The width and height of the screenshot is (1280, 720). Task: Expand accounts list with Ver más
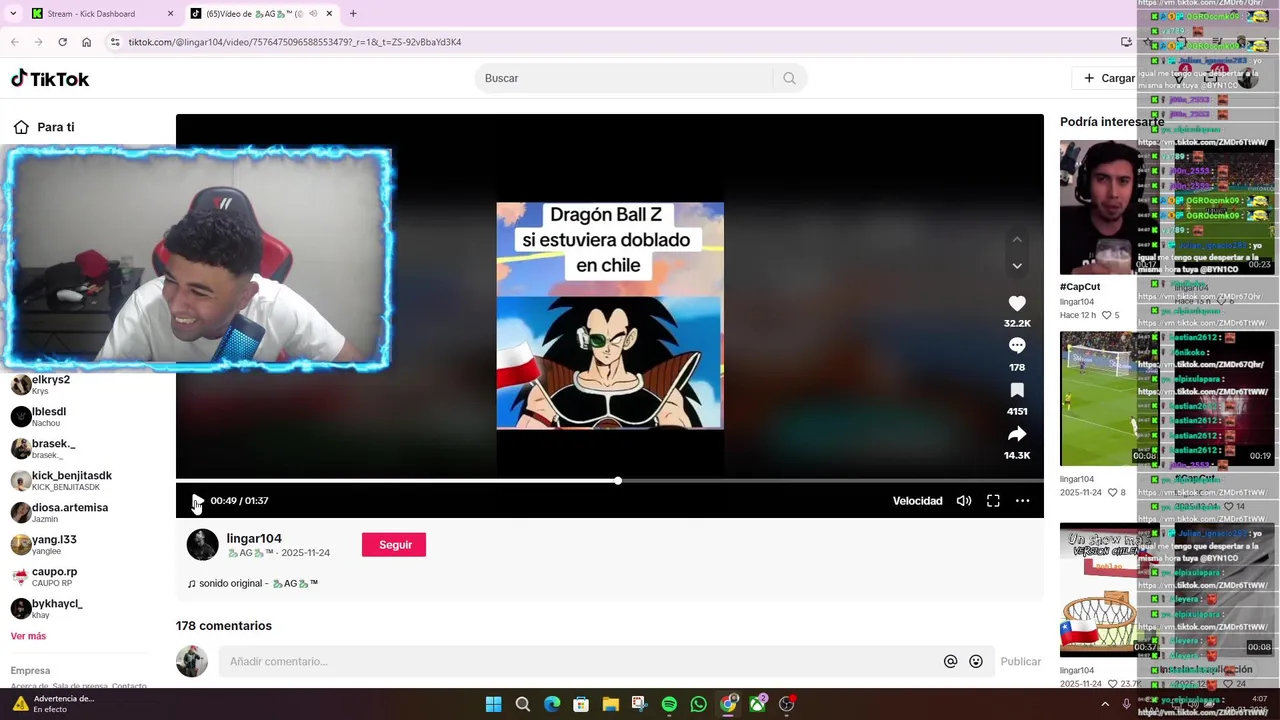[28, 636]
